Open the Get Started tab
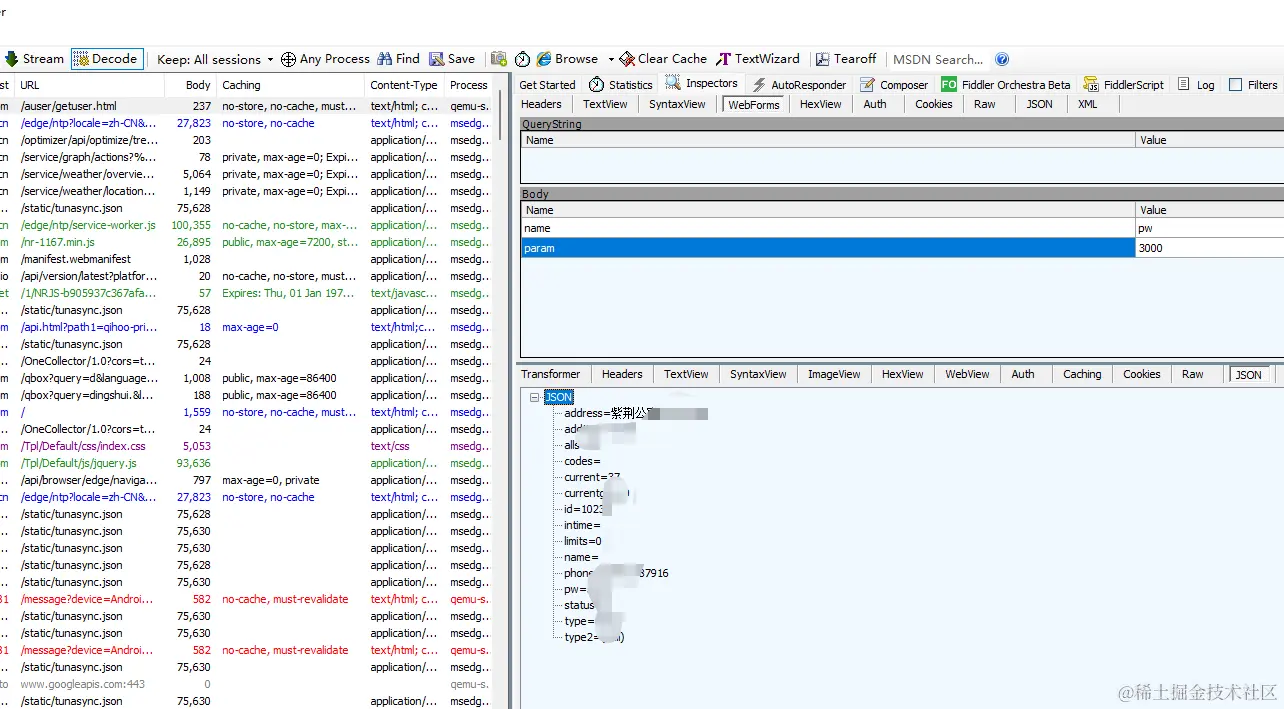1284x709 pixels. pos(547,85)
